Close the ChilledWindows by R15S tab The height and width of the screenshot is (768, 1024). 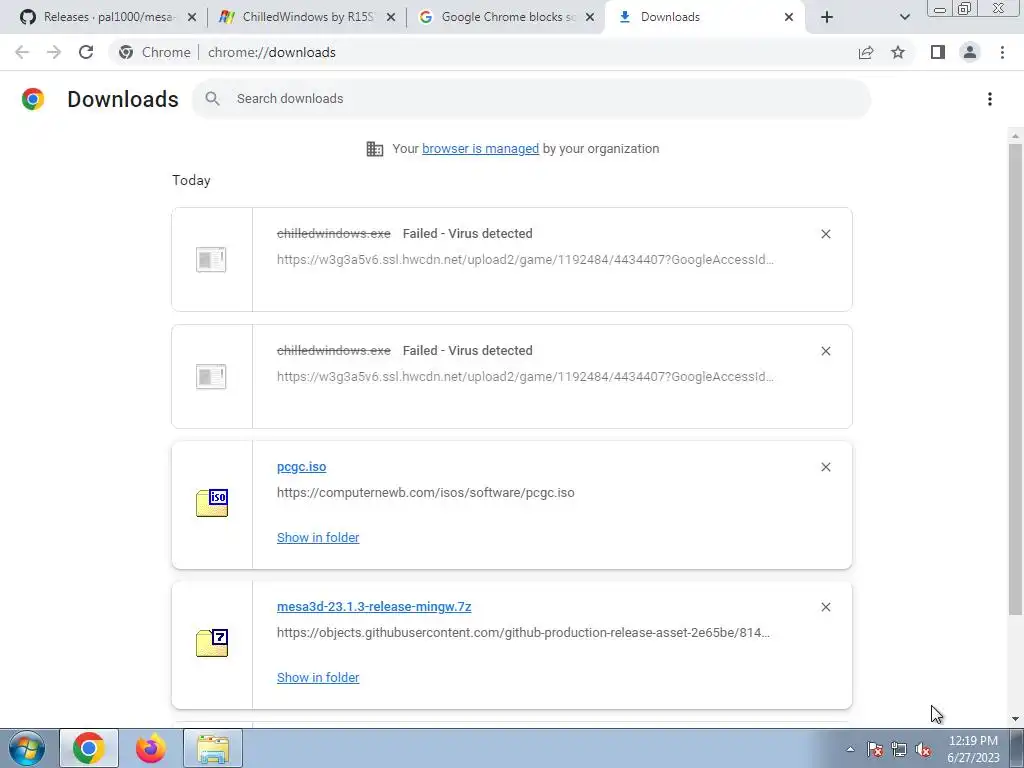pyautogui.click(x=391, y=17)
